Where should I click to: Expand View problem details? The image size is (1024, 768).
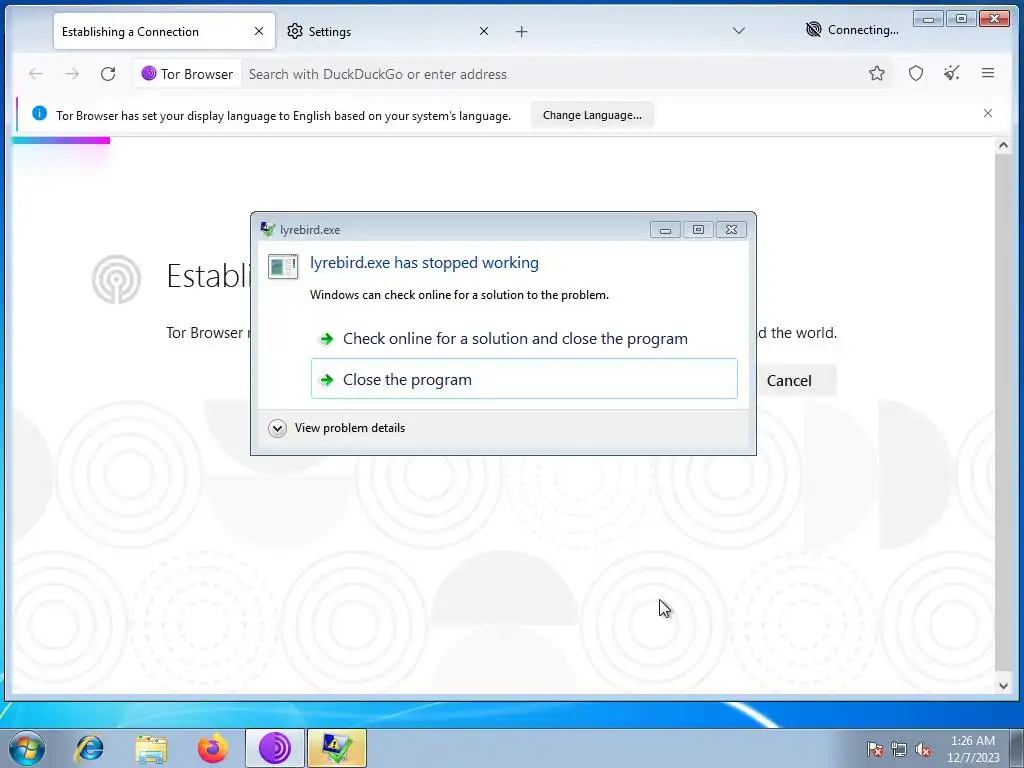(x=337, y=428)
